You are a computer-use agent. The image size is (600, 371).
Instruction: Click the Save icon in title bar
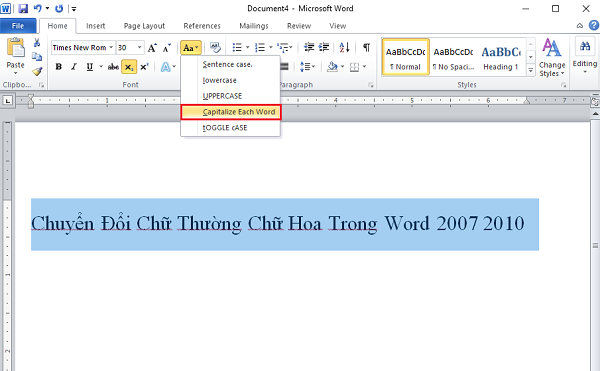(x=23, y=8)
